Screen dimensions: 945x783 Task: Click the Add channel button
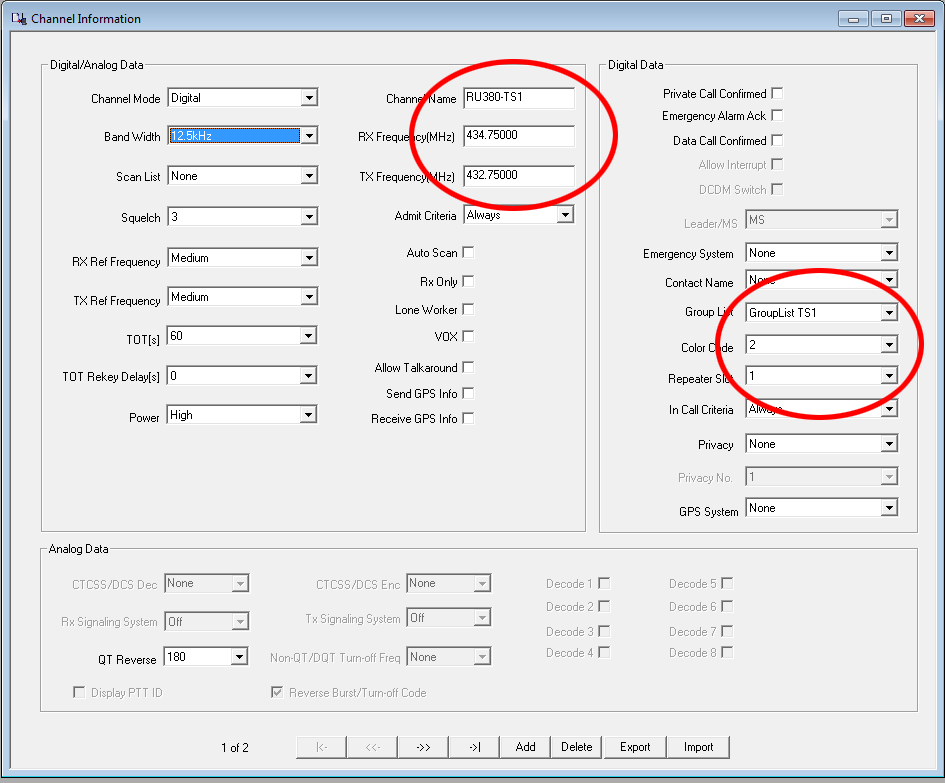525,747
